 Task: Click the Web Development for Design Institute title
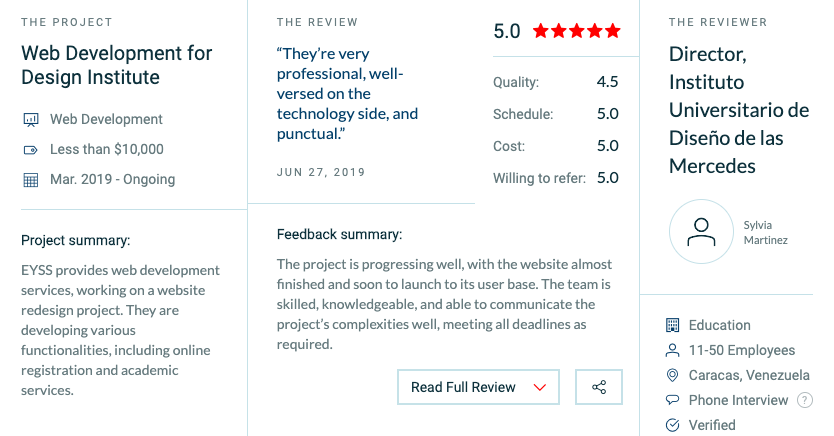click(116, 65)
